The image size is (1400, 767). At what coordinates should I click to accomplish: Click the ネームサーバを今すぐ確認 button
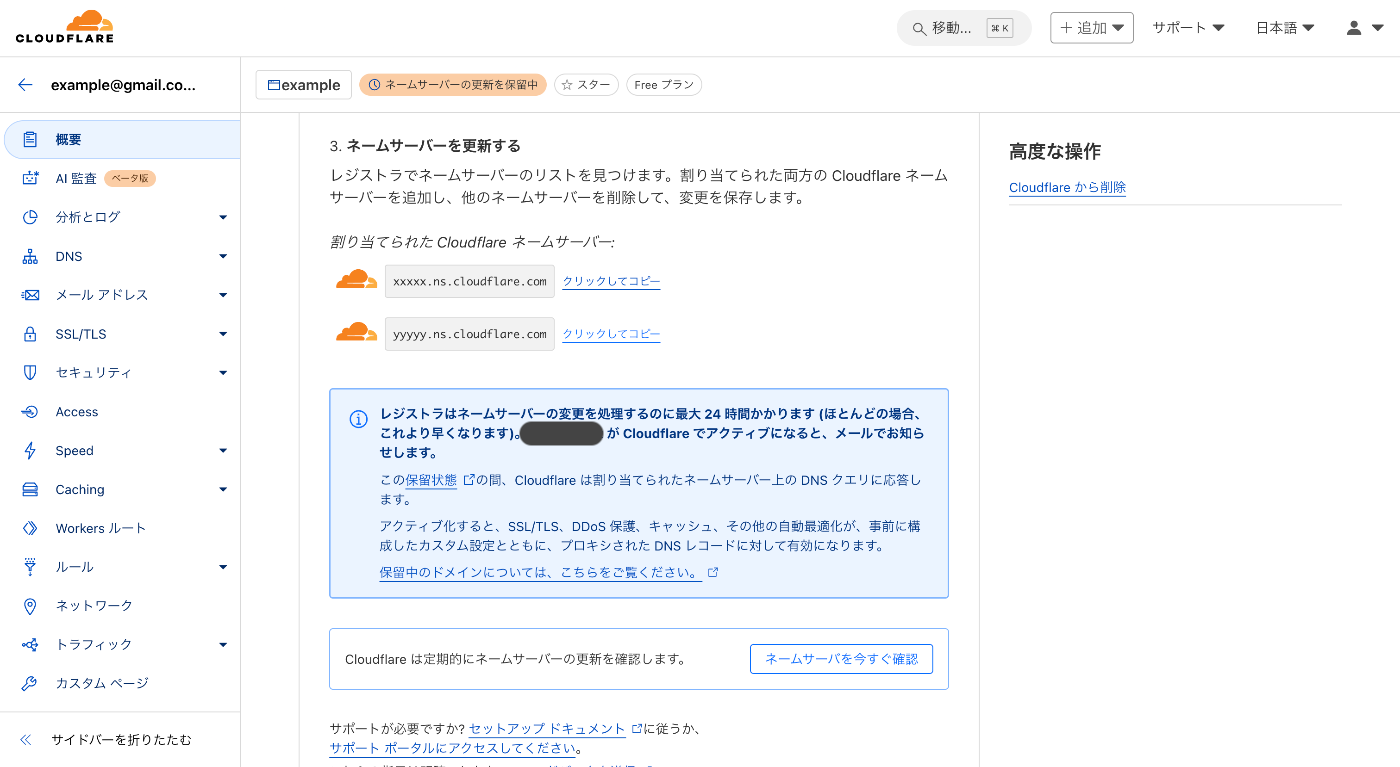[x=841, y=658]
